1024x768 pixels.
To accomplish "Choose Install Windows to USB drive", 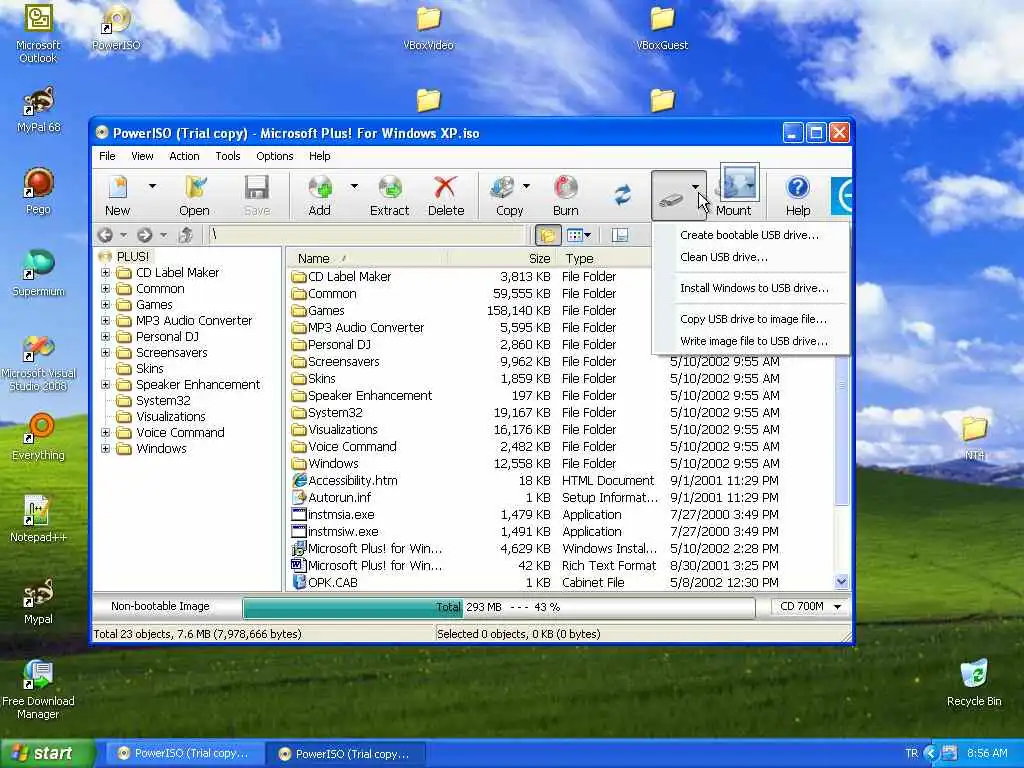I will (x=750, y=288).
